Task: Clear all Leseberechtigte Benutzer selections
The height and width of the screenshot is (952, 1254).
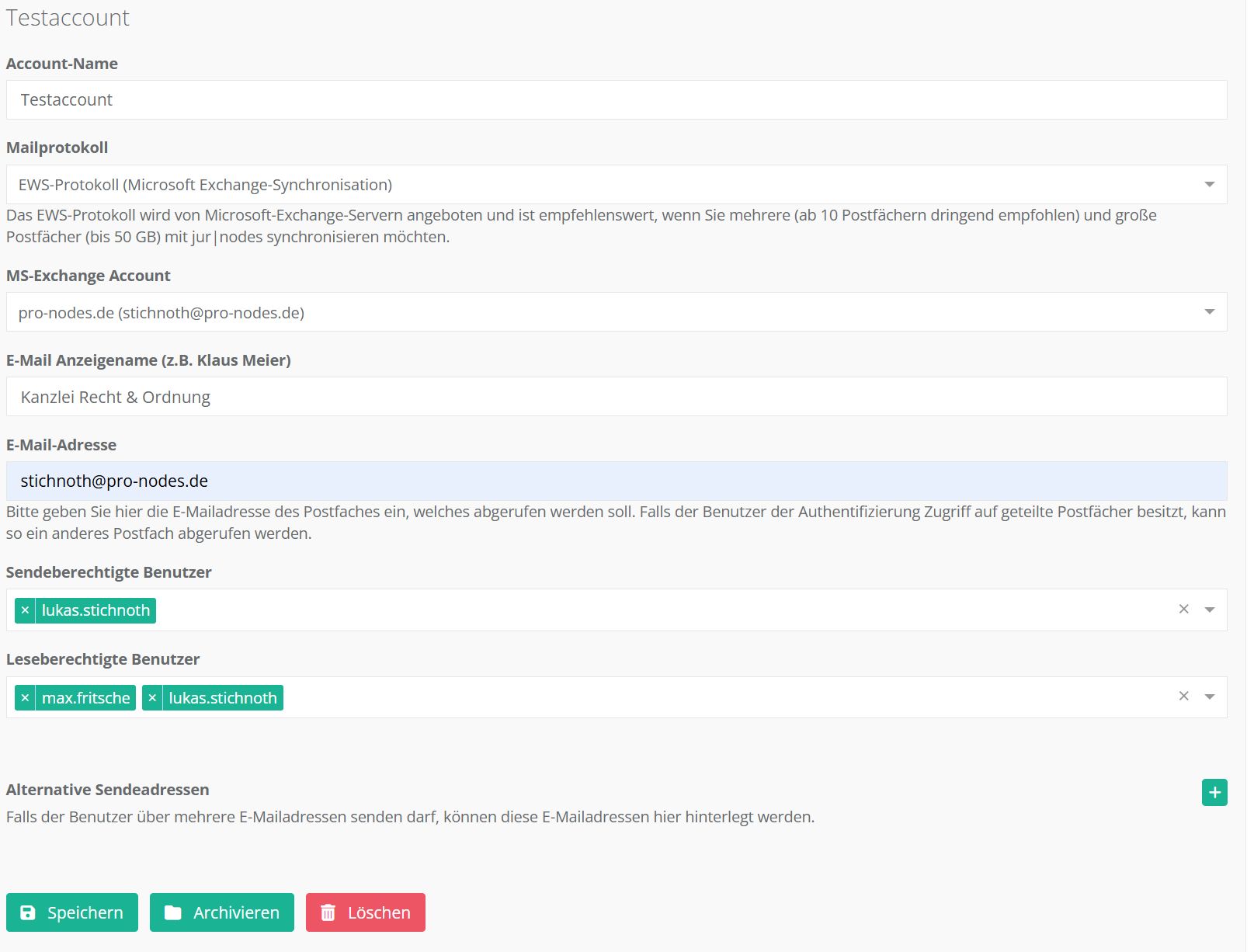Action: [x=1183, y=697]
